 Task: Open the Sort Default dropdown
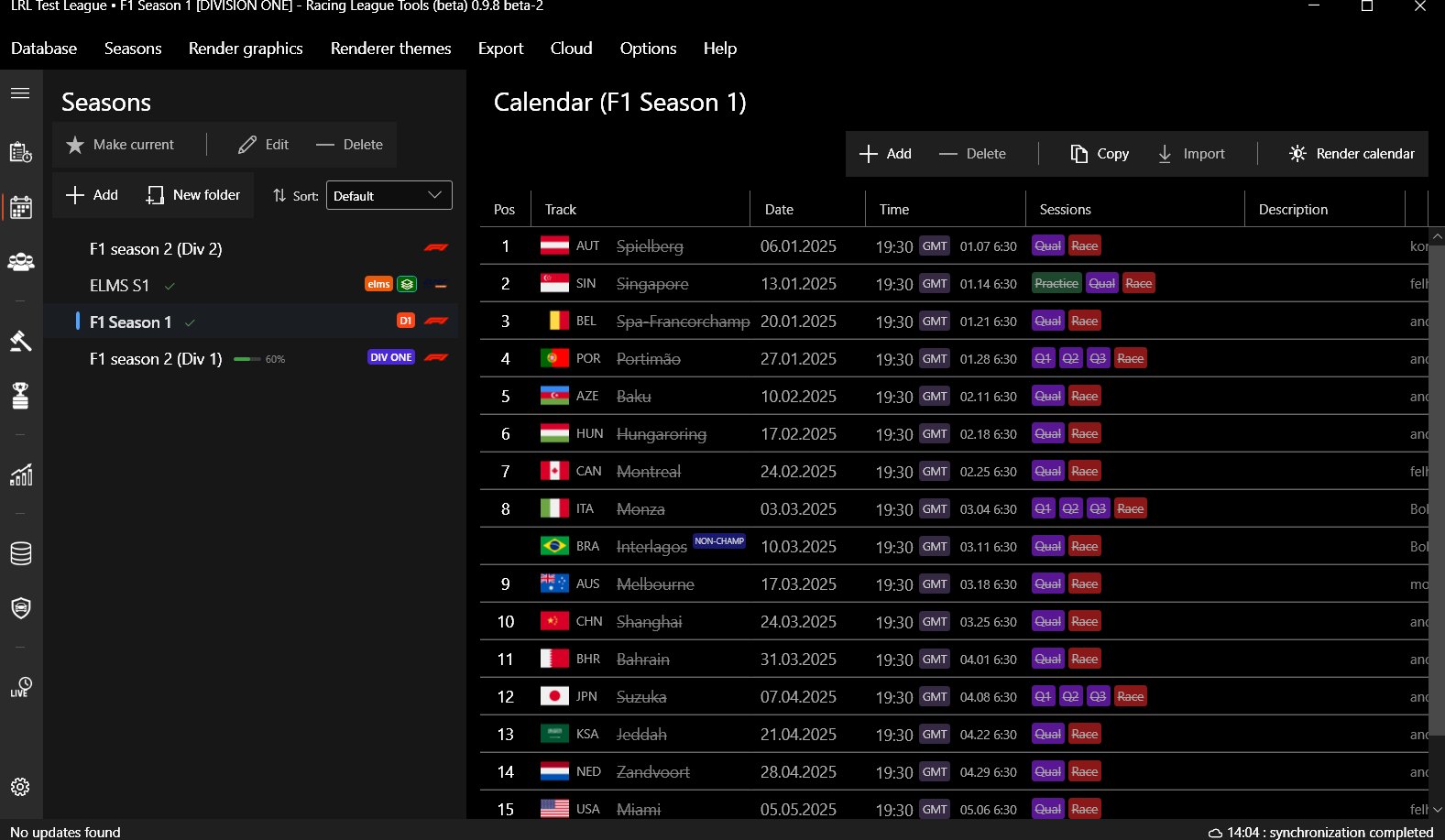tap(389, 195)
